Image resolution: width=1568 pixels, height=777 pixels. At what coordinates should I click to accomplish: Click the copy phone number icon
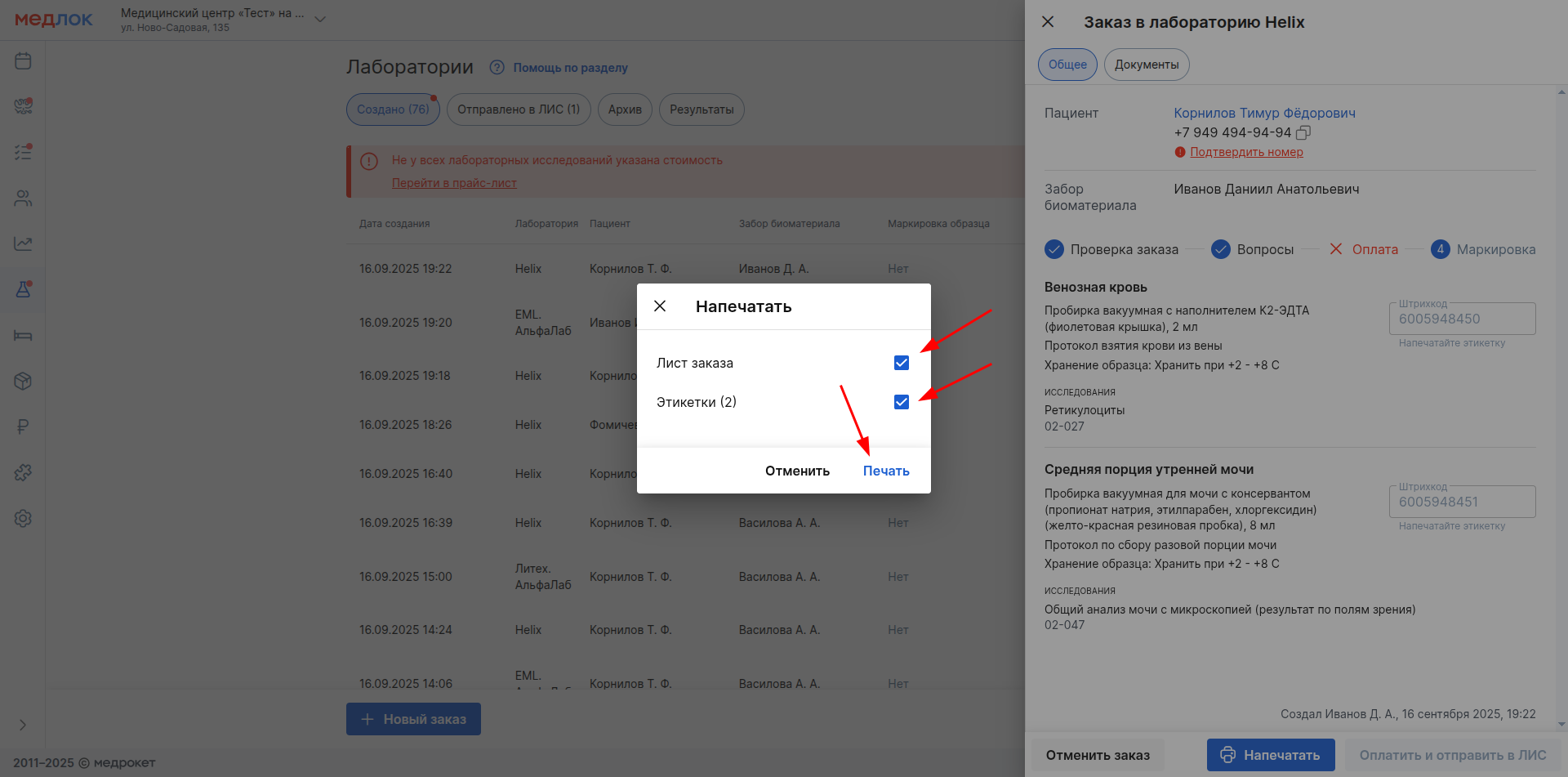(1303, 132)
